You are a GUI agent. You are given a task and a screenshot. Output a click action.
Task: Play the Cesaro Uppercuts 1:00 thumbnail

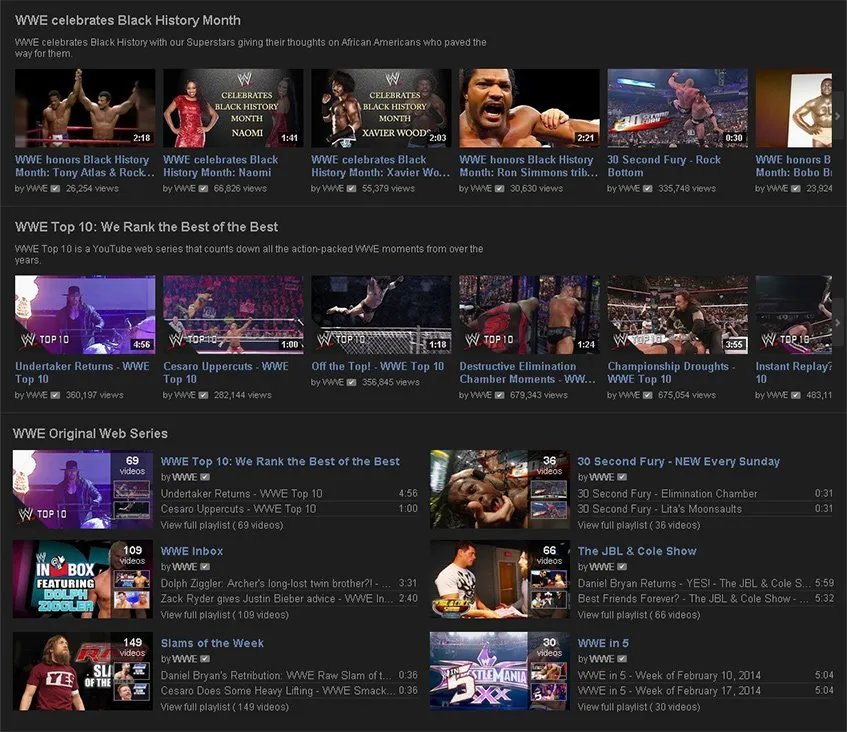coord(233,314)
